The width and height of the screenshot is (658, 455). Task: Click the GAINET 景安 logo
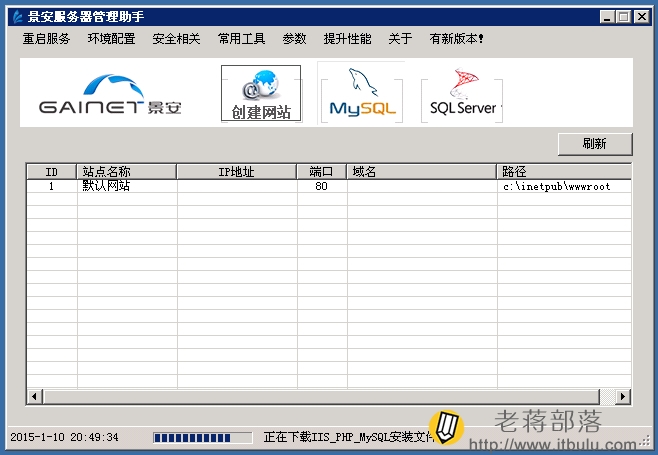coord(110,94)
